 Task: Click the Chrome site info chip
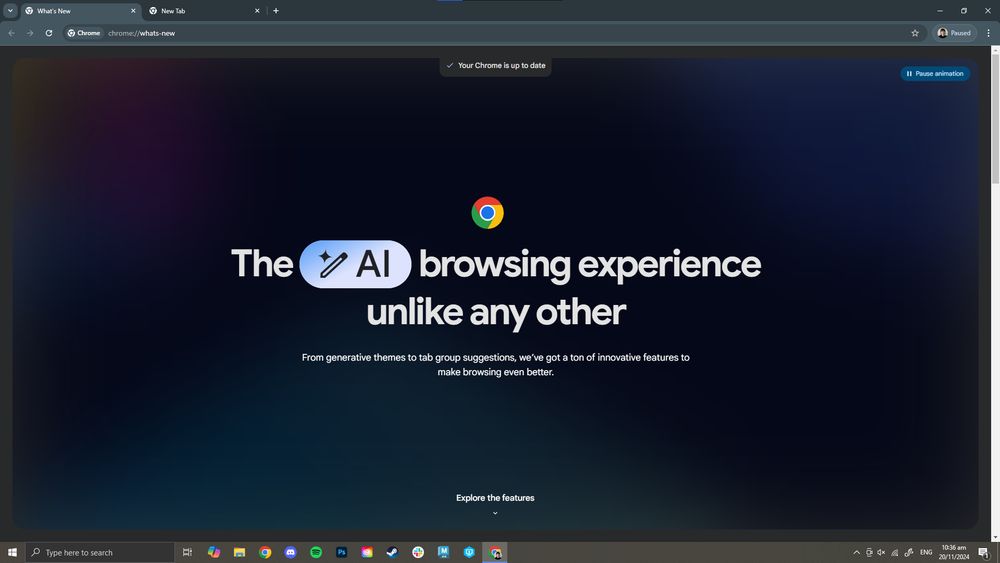[84, 33]
